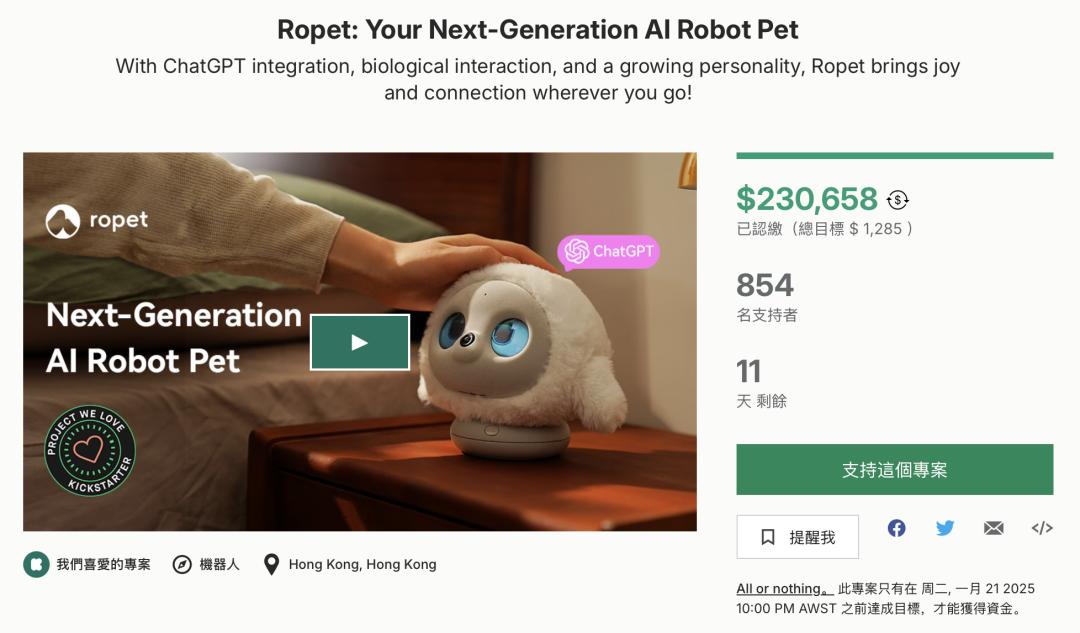This screenshot has height=633, width=1080.
Task: Click the green funding progress bar
Action: click(x=894, y=156)
